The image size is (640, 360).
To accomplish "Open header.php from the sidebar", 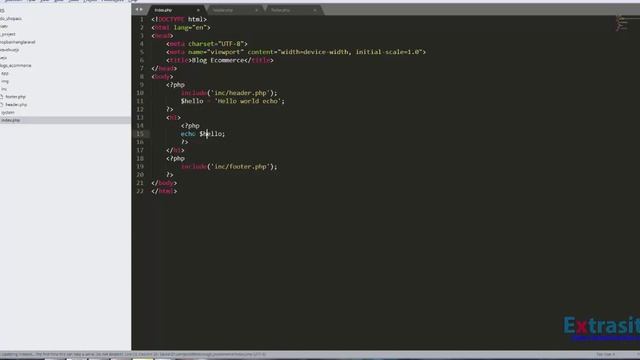I will click(x=16, y=104).
